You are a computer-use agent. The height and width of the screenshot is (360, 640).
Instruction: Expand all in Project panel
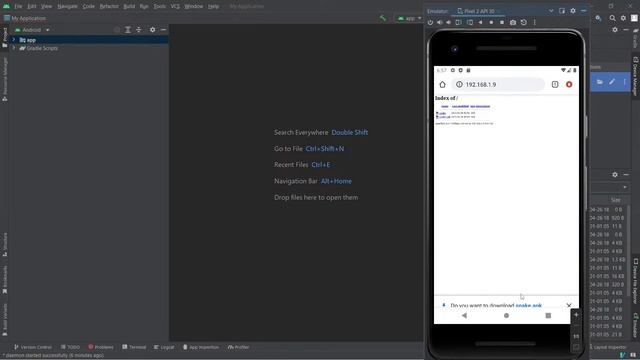click(x=128, y=30)
